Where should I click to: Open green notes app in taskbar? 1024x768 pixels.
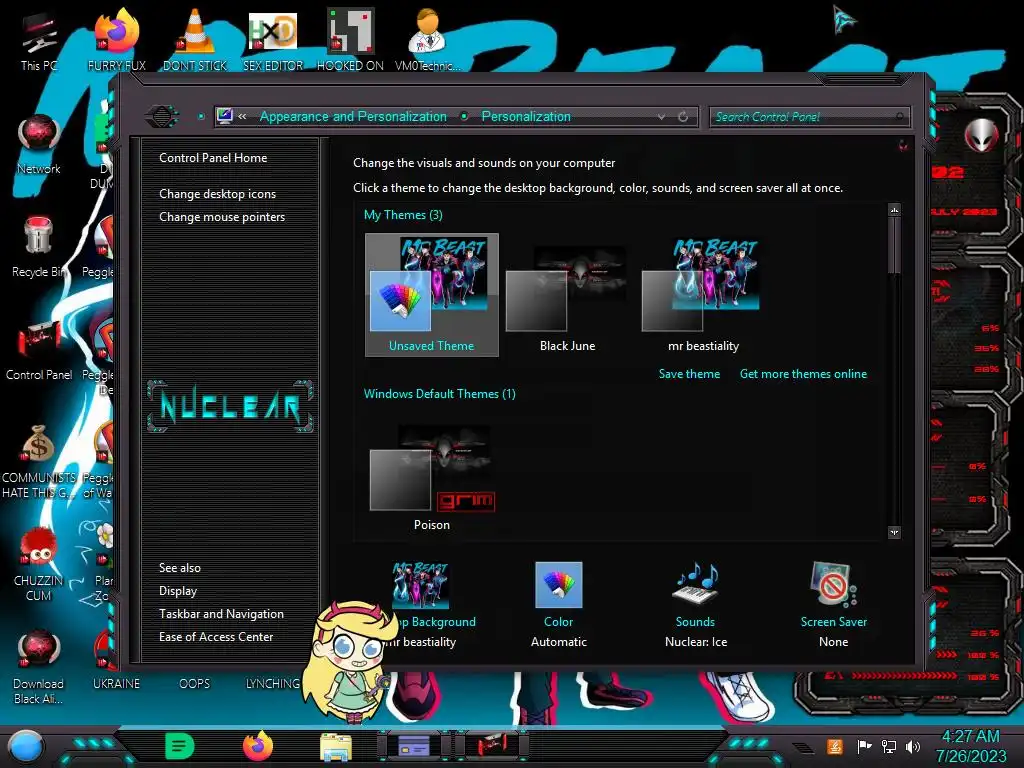point(180,746)
